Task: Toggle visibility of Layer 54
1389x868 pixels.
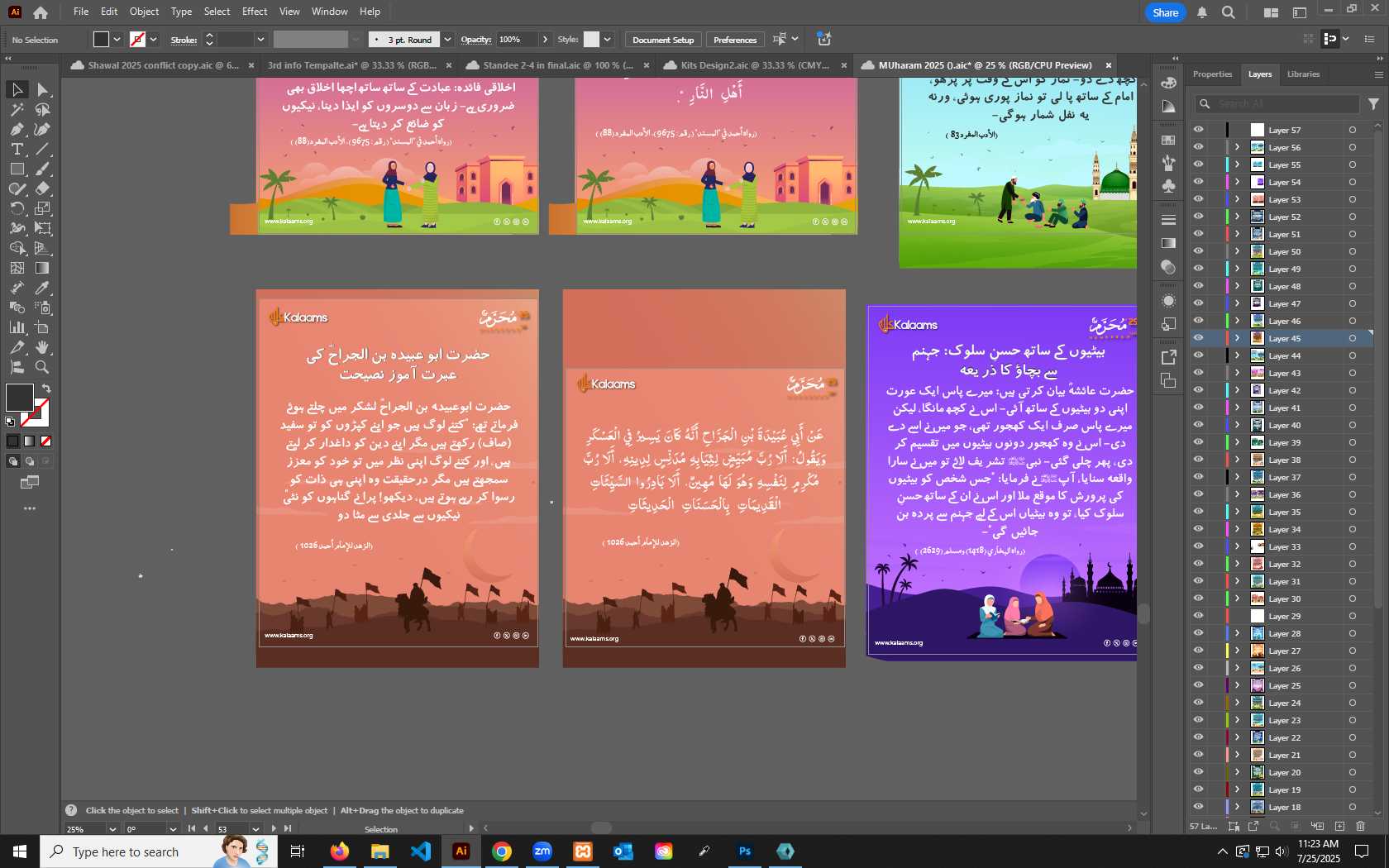Action: point(1198,182)
